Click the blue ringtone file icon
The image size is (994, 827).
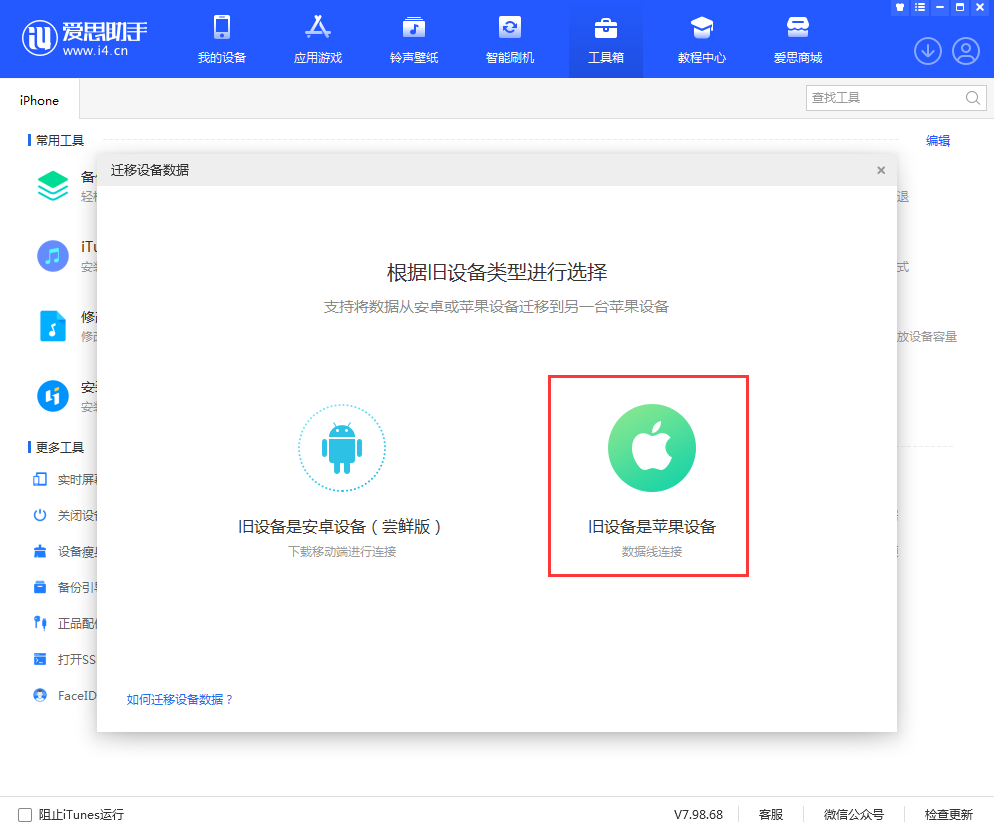point(53,326)
